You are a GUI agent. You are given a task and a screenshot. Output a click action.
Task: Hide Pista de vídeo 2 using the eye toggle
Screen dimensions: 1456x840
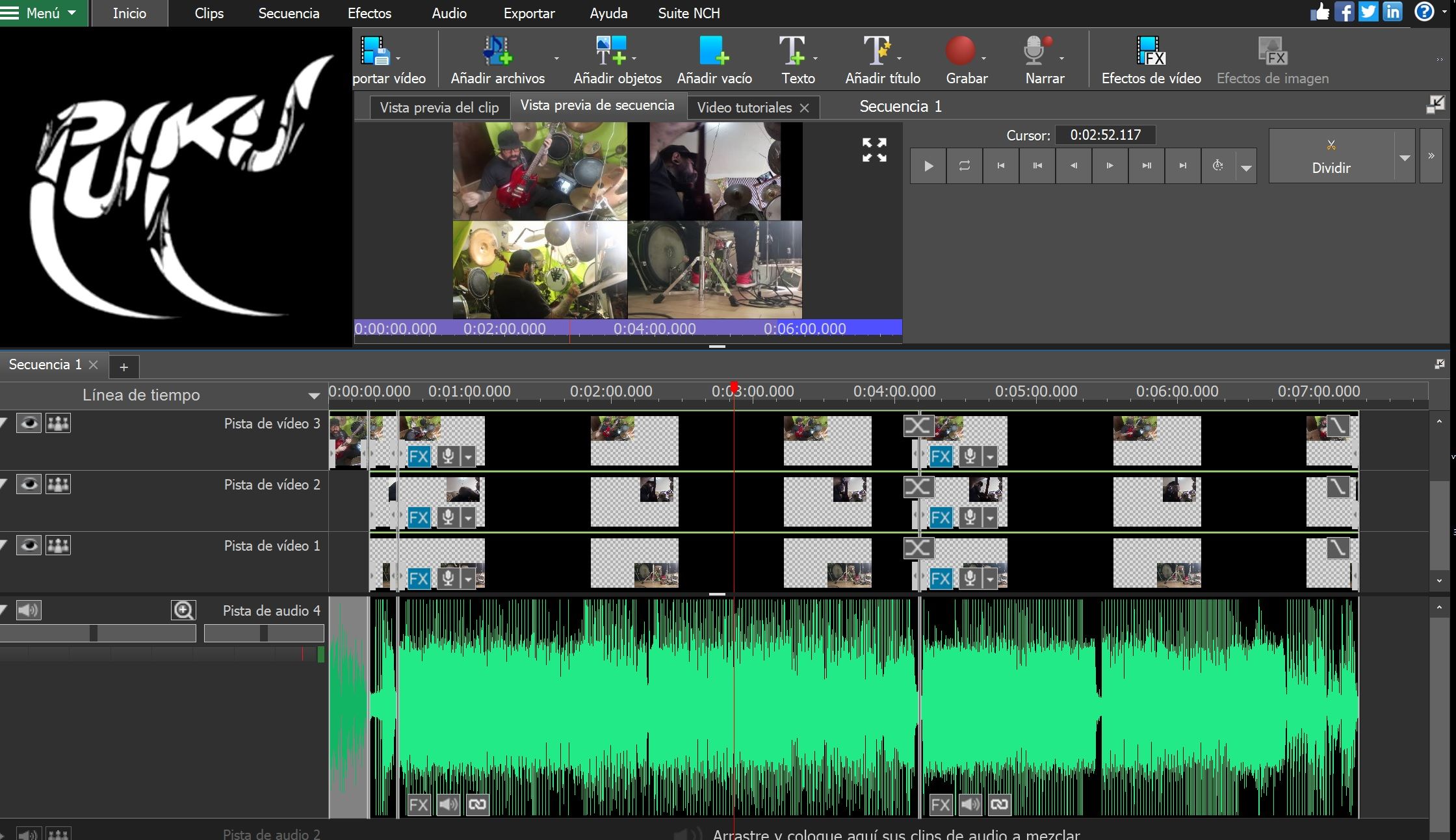29,484
